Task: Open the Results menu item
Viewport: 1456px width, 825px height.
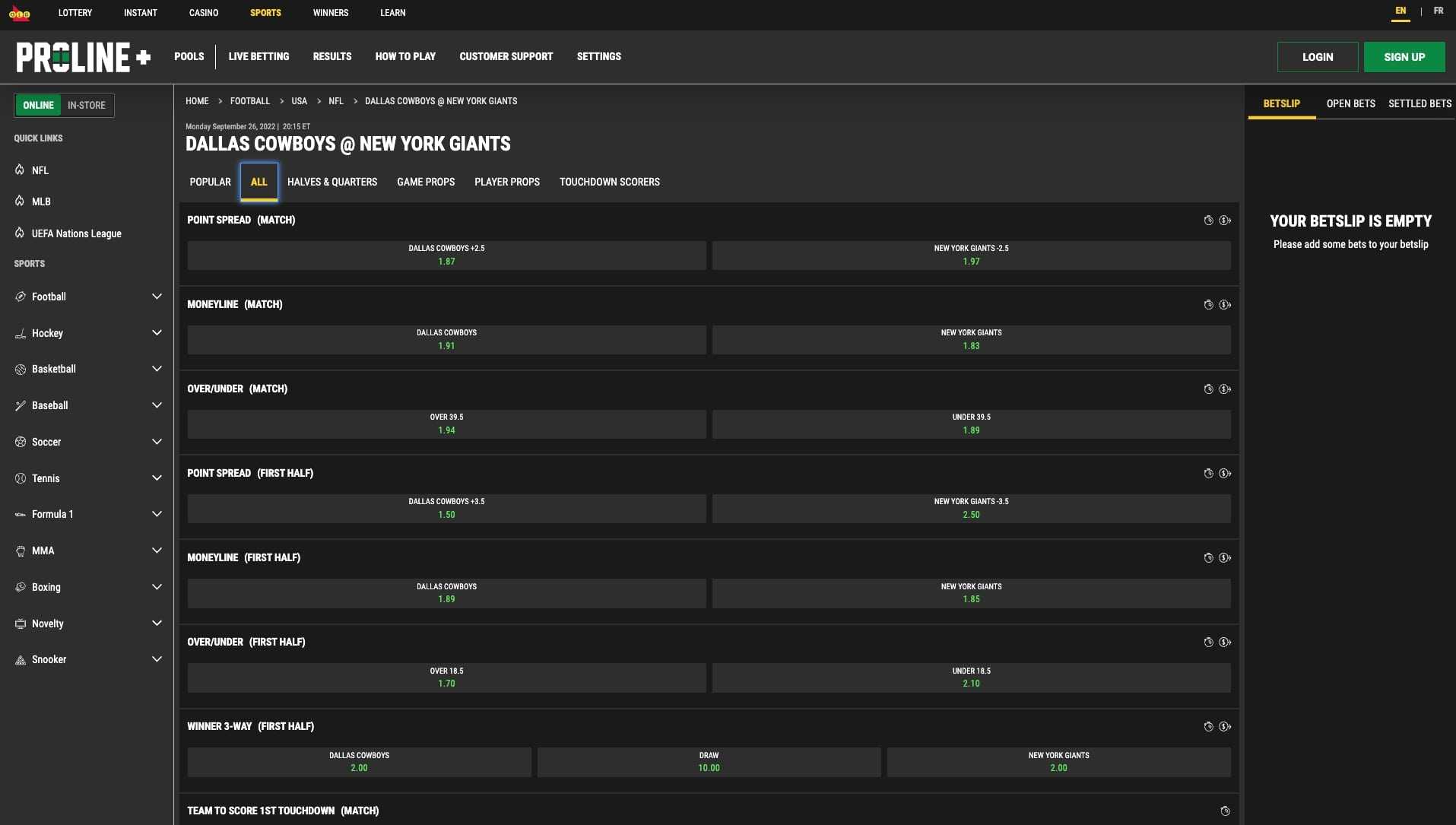Action: click(332, 57)
